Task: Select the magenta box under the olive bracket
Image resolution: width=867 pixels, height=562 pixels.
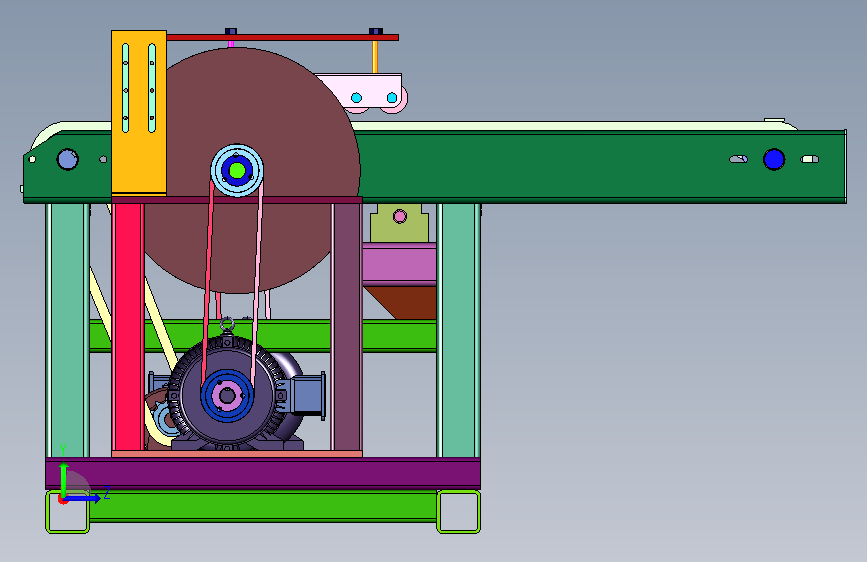Action: [399, 264]
